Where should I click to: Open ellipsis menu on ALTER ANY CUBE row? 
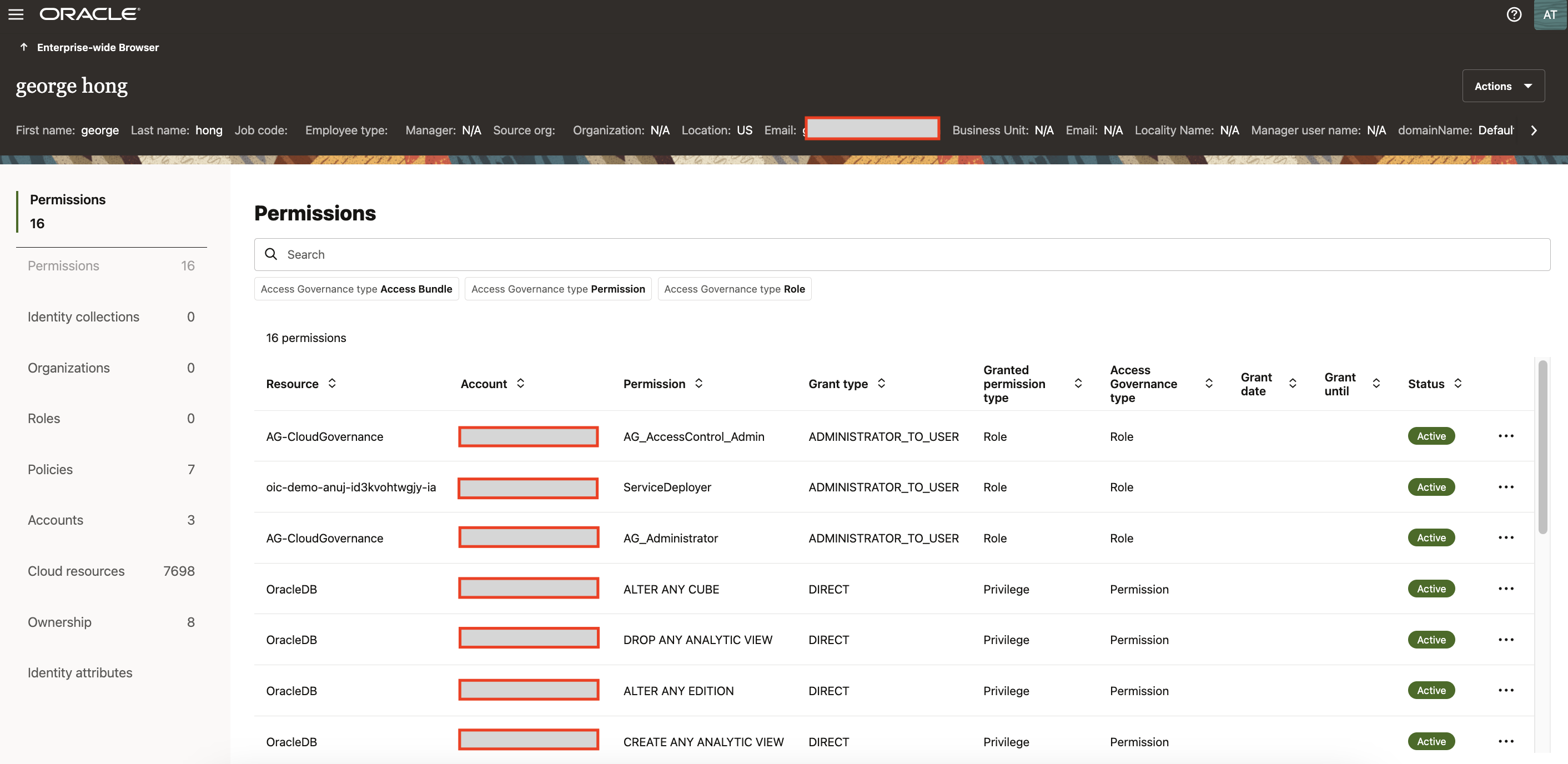(x=1506, y=588)
